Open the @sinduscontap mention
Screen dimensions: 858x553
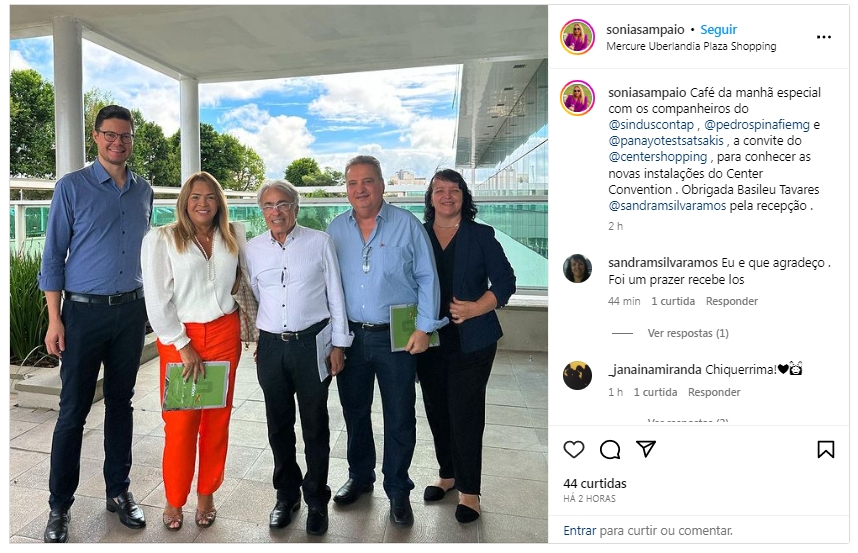[651, 125]
